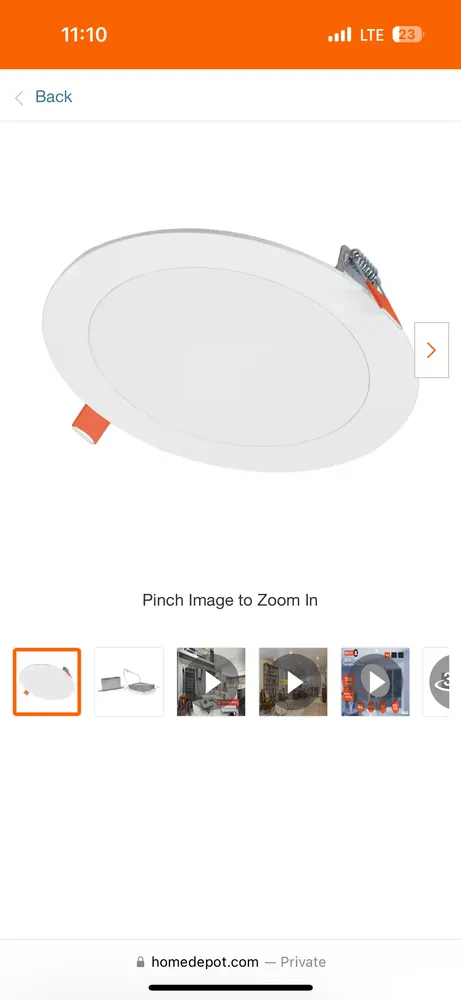
Task: Open the partially visible 360 view thumbnail
Action: 436,682
